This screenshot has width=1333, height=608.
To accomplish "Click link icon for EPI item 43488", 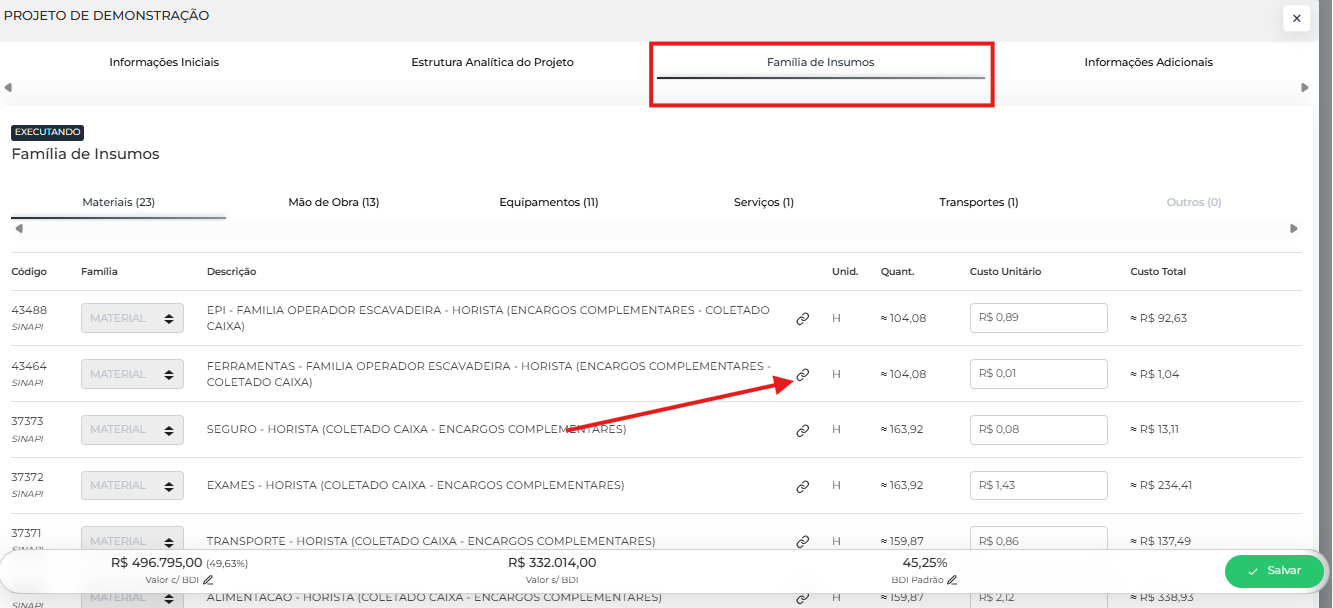I will pyautogui.click(x=802, y=319).
